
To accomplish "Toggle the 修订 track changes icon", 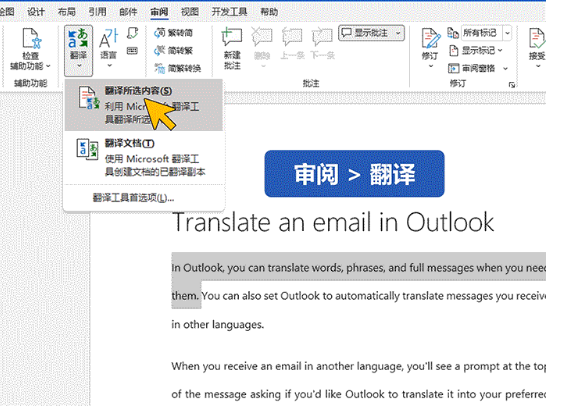I will pos(430,38).
